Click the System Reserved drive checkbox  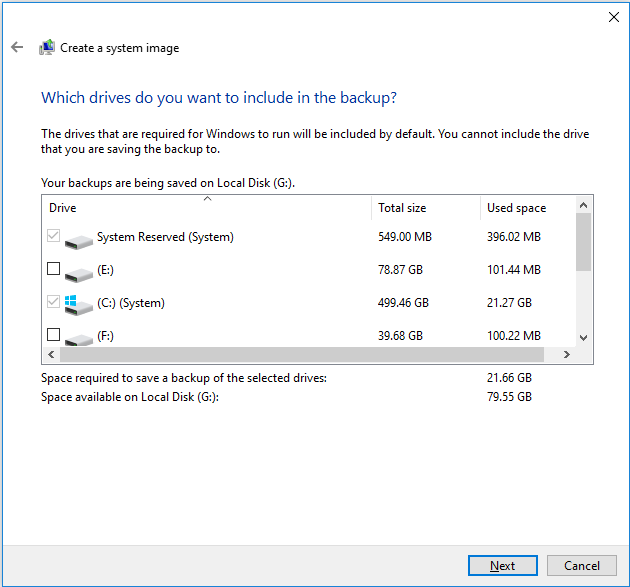coord(53,235)
